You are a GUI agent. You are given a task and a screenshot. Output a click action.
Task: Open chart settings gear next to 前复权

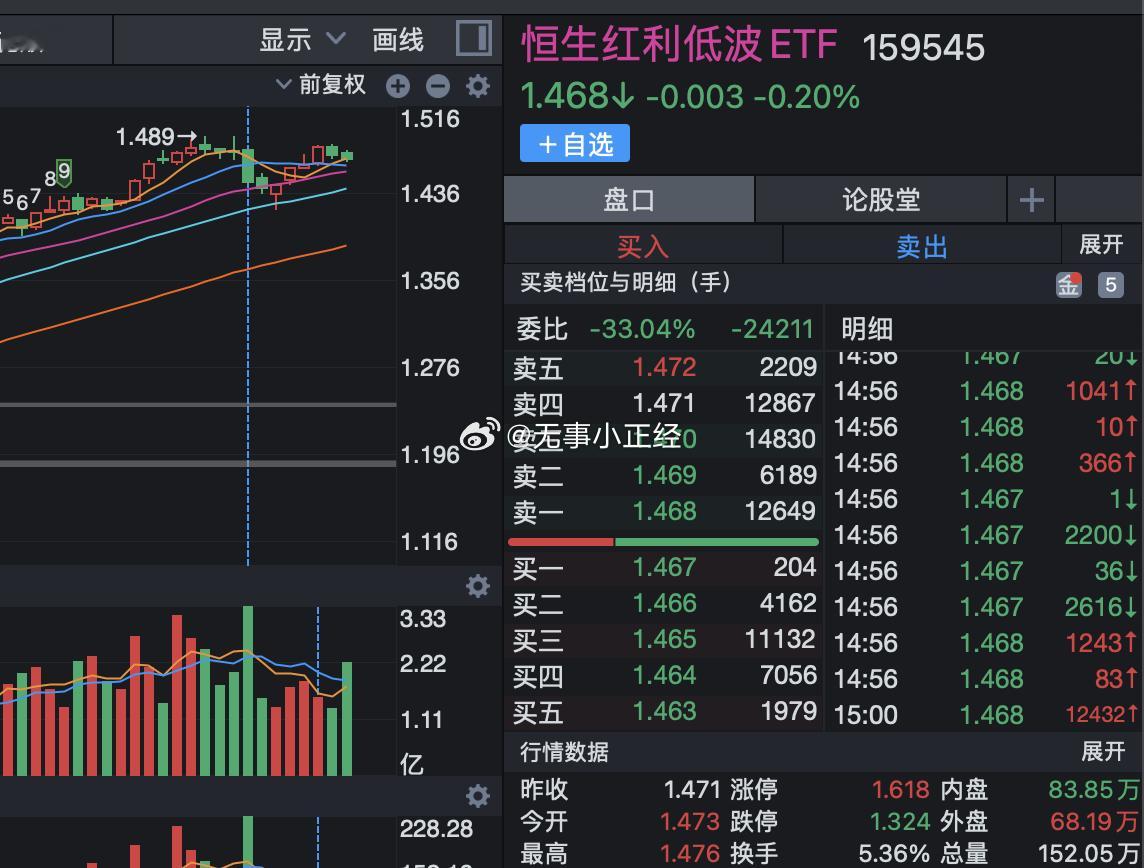coord(478,86)
